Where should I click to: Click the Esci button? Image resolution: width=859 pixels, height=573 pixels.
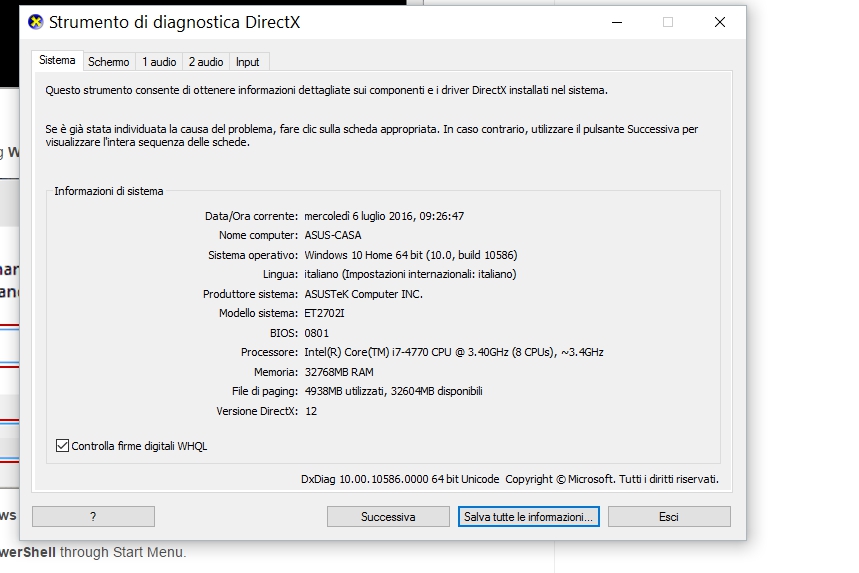[x=669, y=517]
